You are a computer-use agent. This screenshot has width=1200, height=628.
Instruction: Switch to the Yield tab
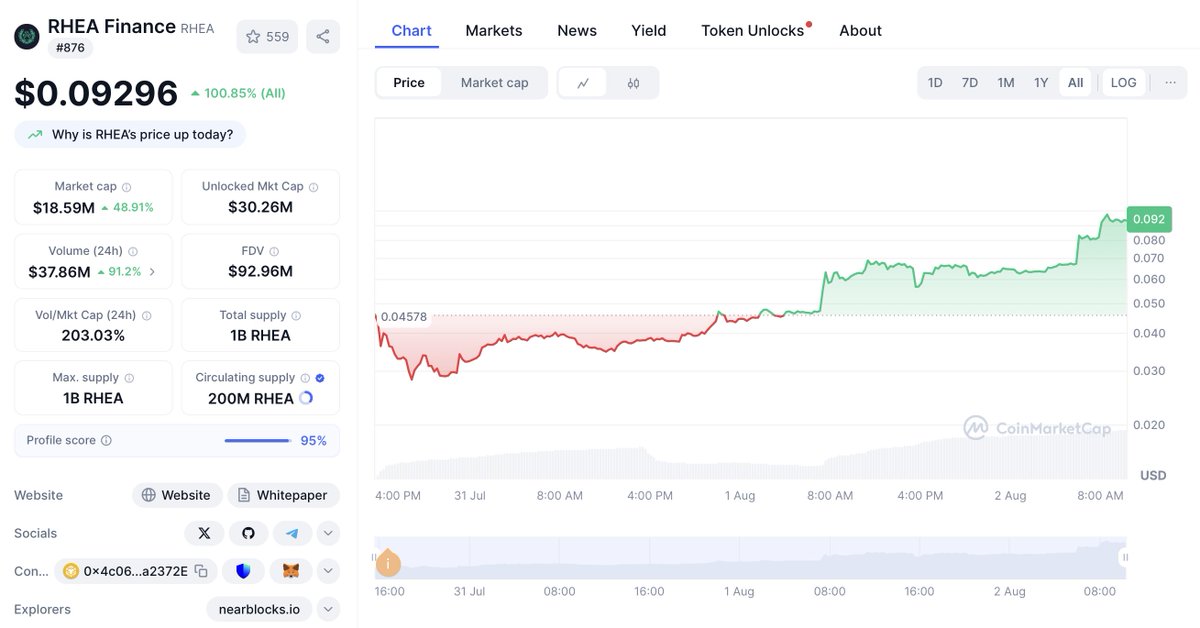click(x=649, y=31)
